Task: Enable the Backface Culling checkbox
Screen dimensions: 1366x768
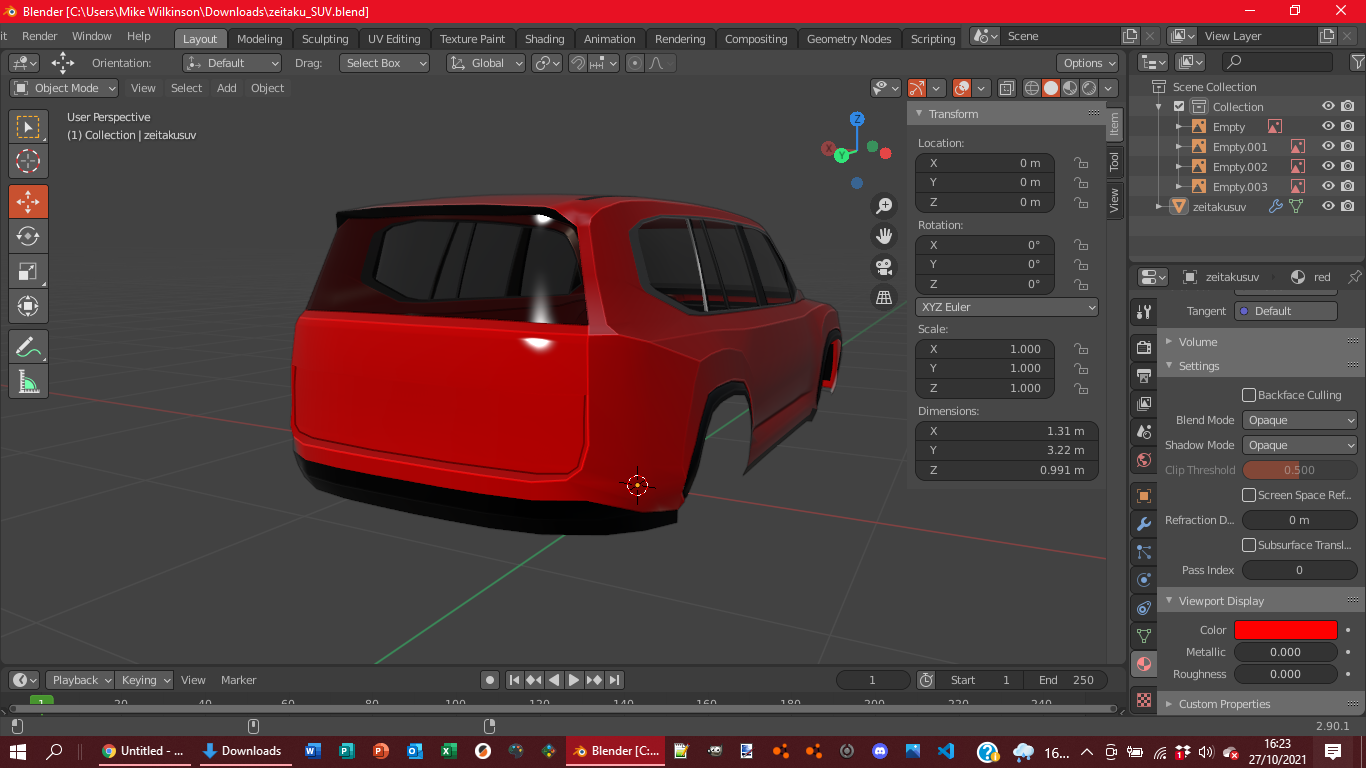Action: [x=1249, y=395]
